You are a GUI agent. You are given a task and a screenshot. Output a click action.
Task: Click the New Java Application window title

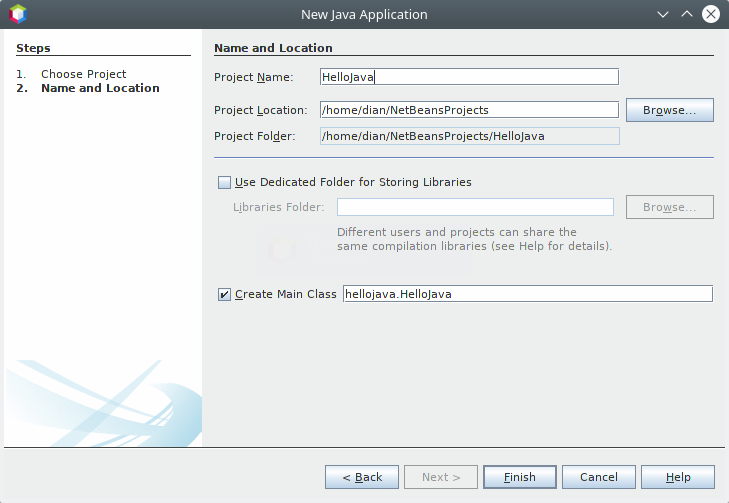[x=364, y=14]
